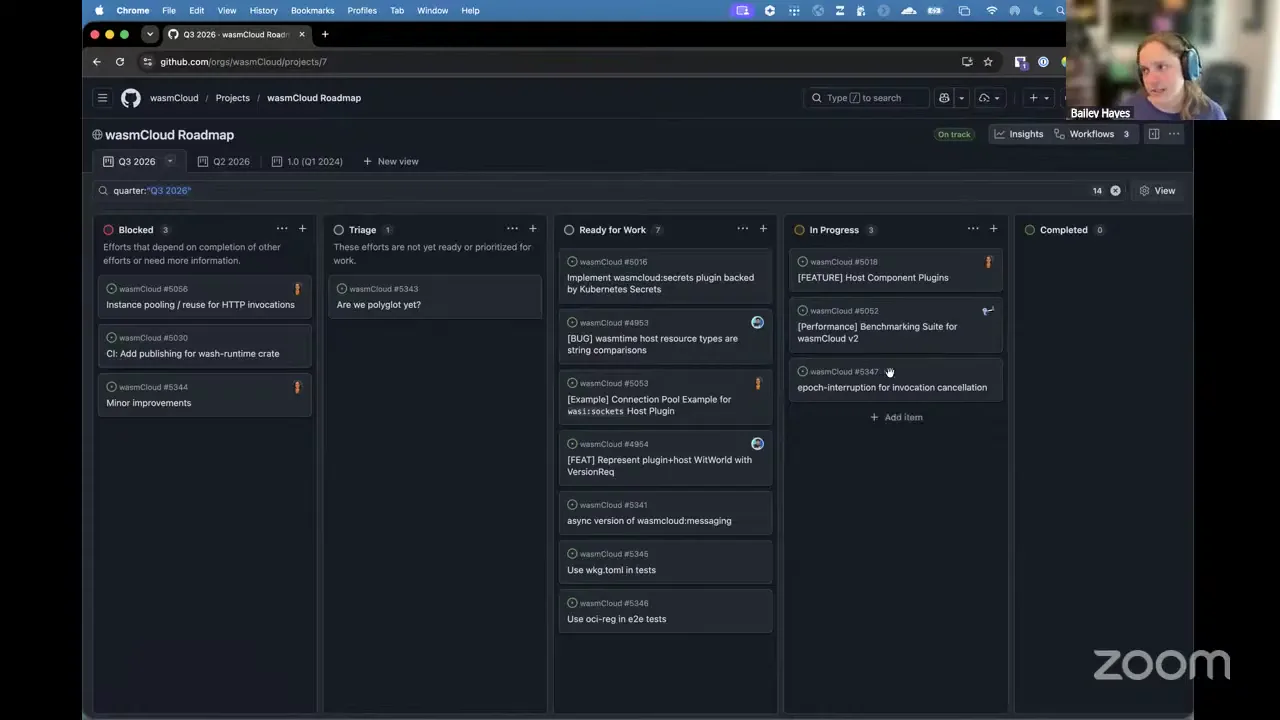Open the History menu in menu bar
Screen dimensions: 1280x720
point(263,10)
